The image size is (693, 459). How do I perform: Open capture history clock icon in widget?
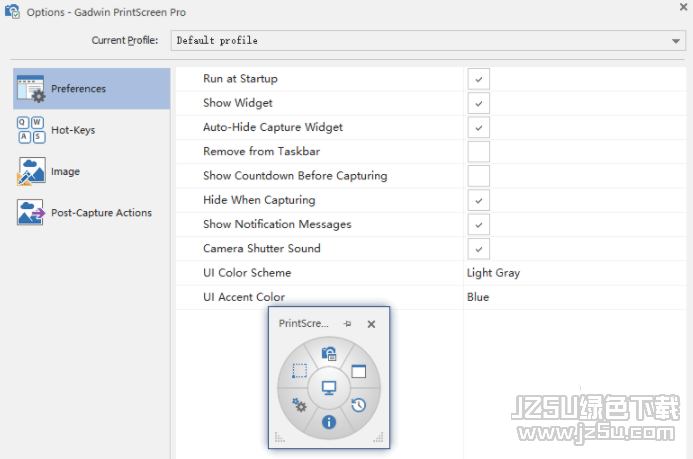tap(358, 405)
